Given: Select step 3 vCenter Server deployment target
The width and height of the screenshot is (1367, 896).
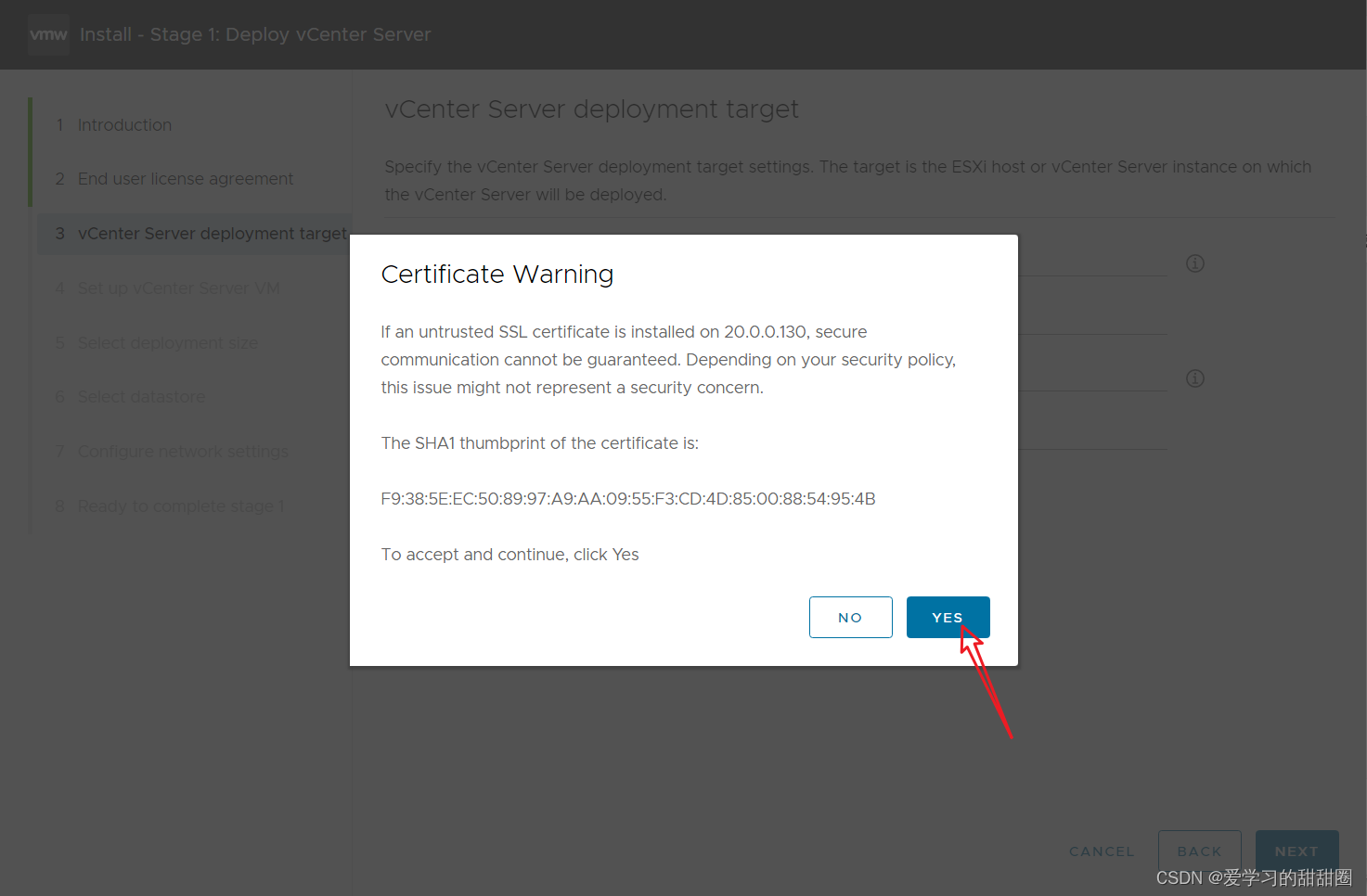Looking at the screenshot, I should click(195, 234).
